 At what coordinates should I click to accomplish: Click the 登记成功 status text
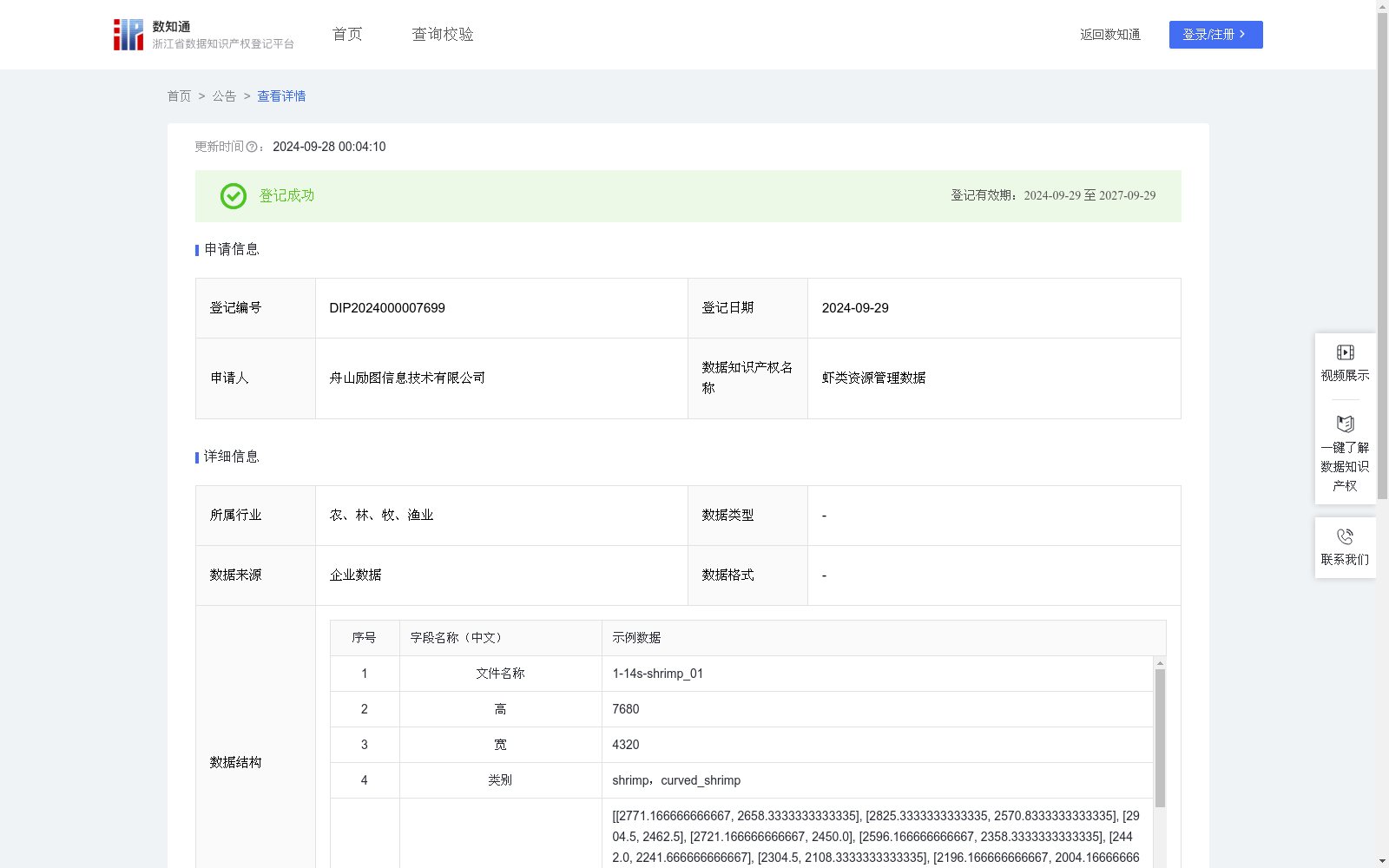tap(286, 196)
